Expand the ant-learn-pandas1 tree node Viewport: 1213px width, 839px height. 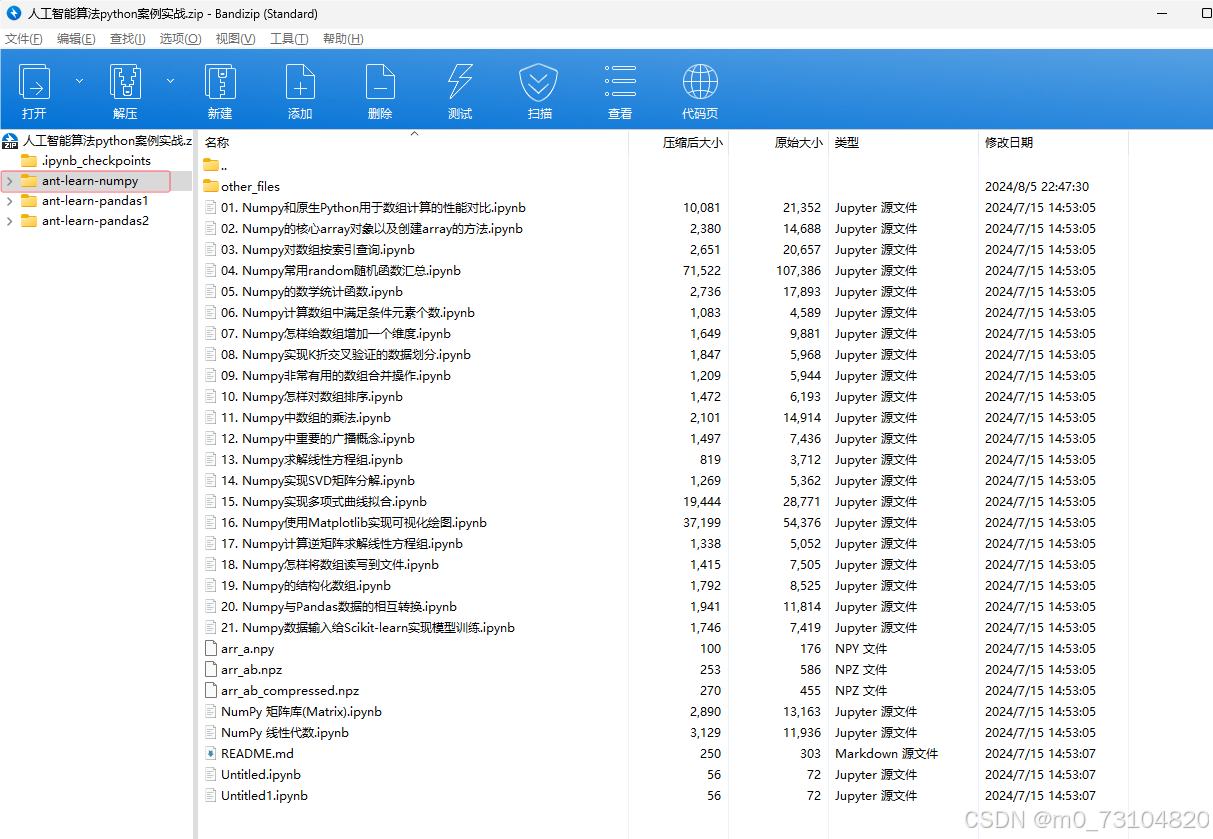(x=10, y=201)
